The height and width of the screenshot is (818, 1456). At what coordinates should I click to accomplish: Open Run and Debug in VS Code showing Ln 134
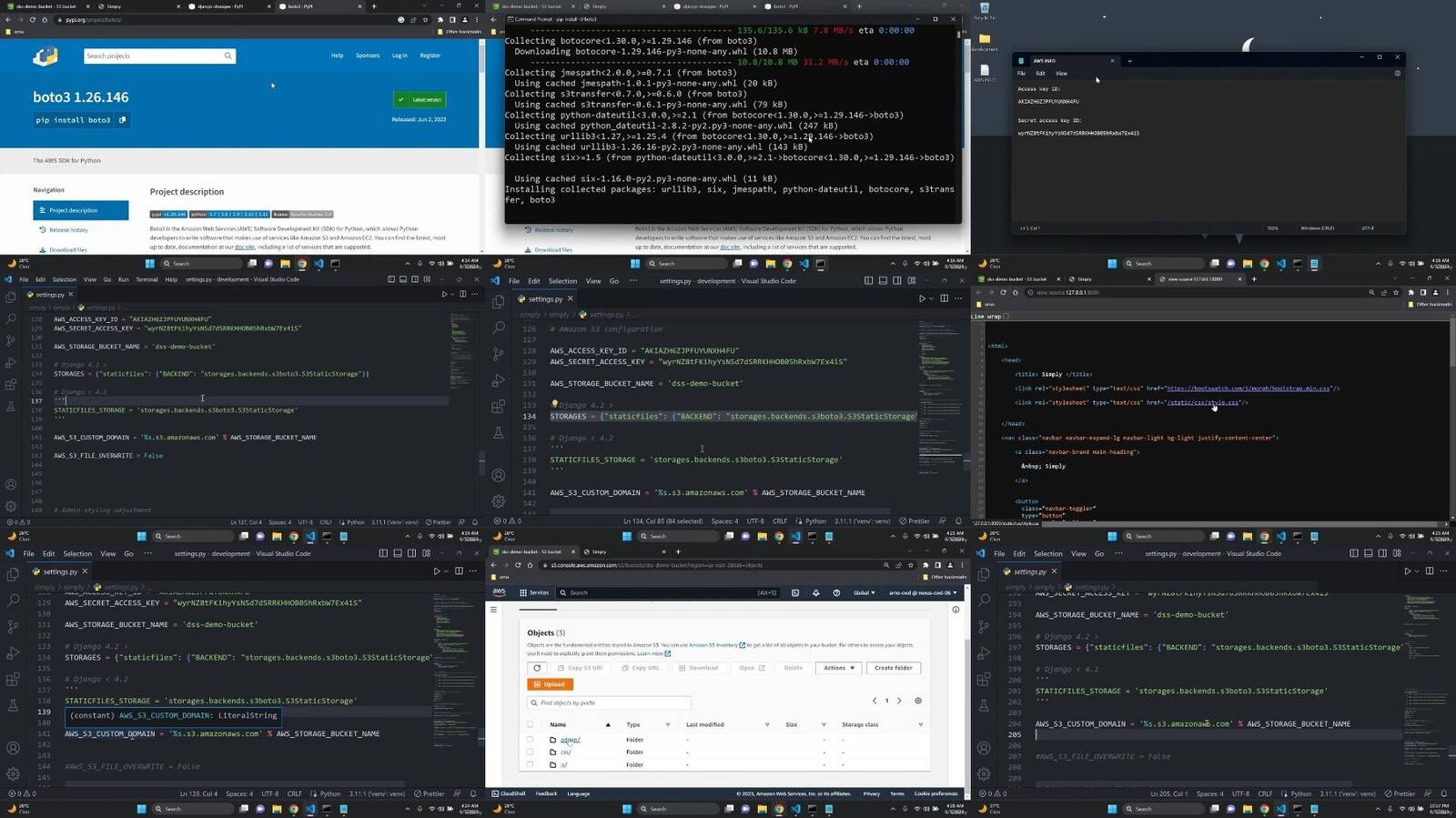[x=498, y=379]
